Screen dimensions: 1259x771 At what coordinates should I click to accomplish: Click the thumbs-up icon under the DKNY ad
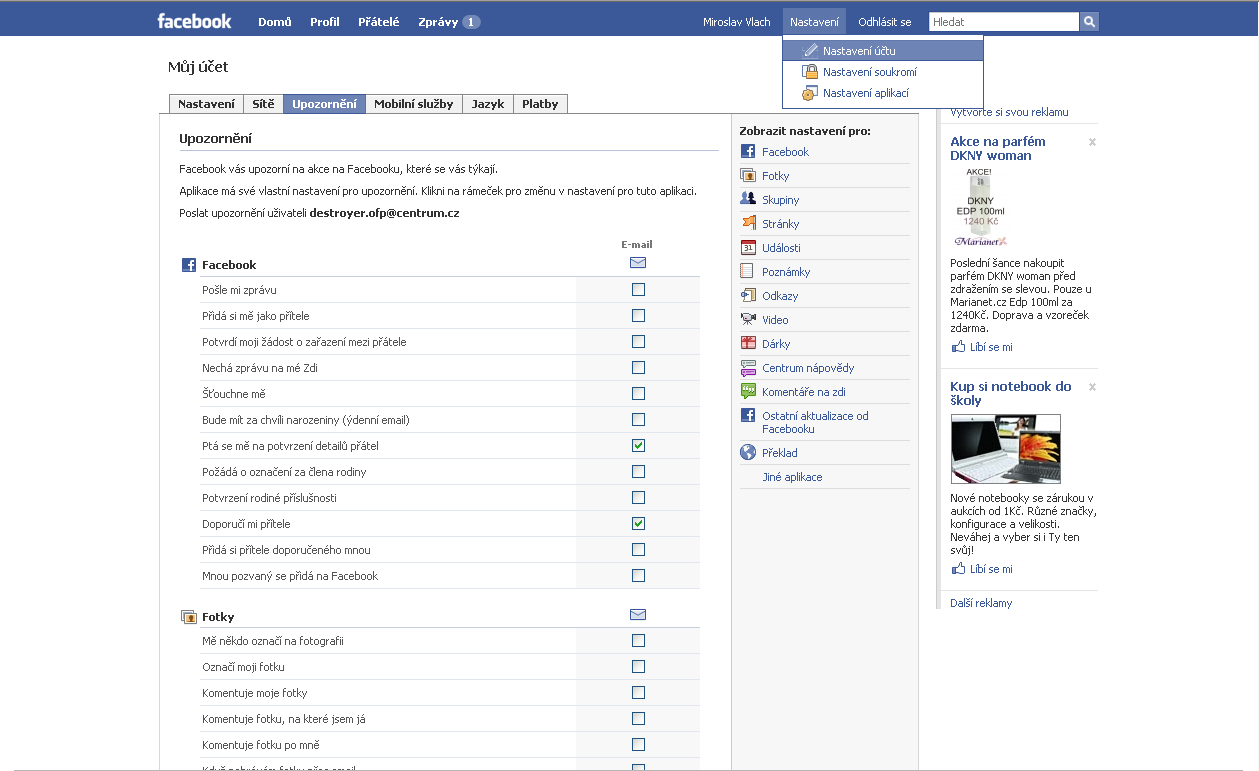(x=959, y=347)
